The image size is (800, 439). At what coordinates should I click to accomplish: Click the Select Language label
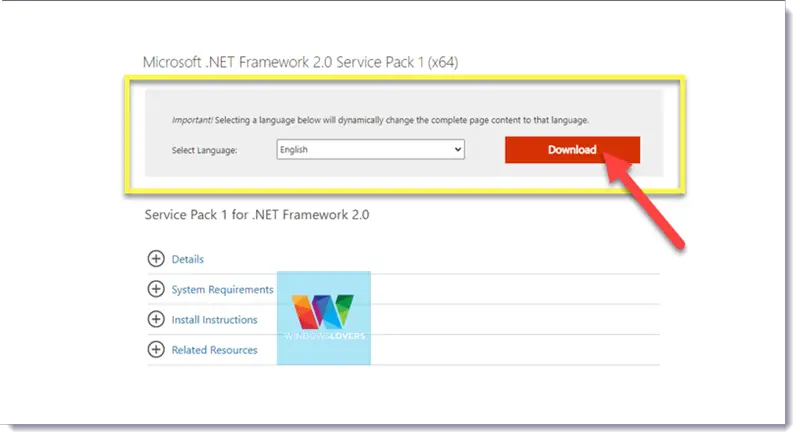click(204, 151)
